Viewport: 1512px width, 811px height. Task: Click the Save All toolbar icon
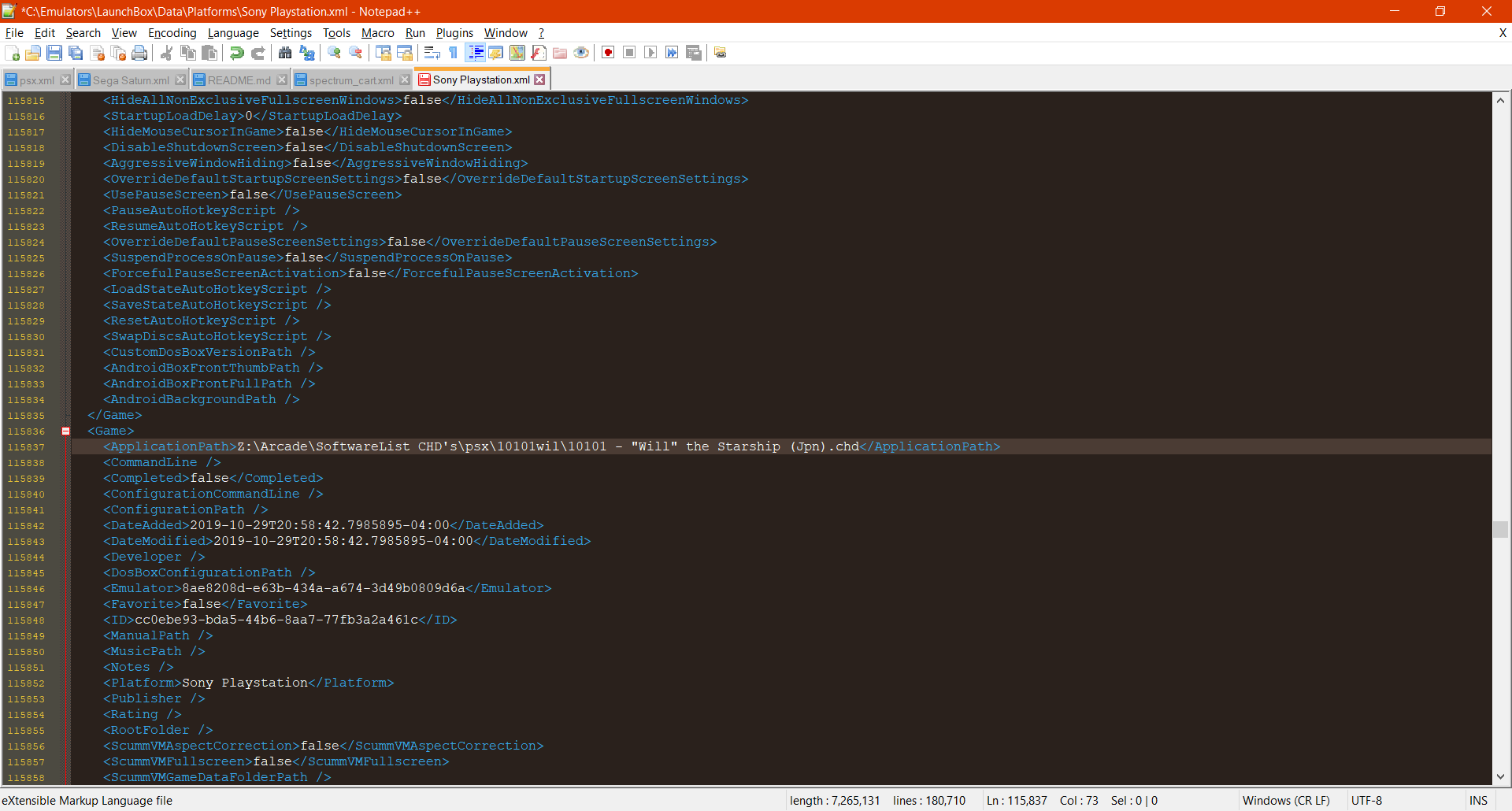coord(76,53)
